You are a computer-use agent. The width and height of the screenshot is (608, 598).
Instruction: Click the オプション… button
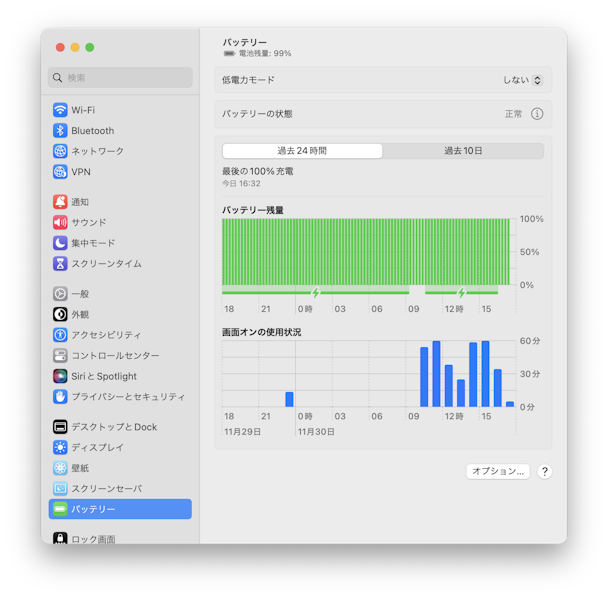coord(498,471)
